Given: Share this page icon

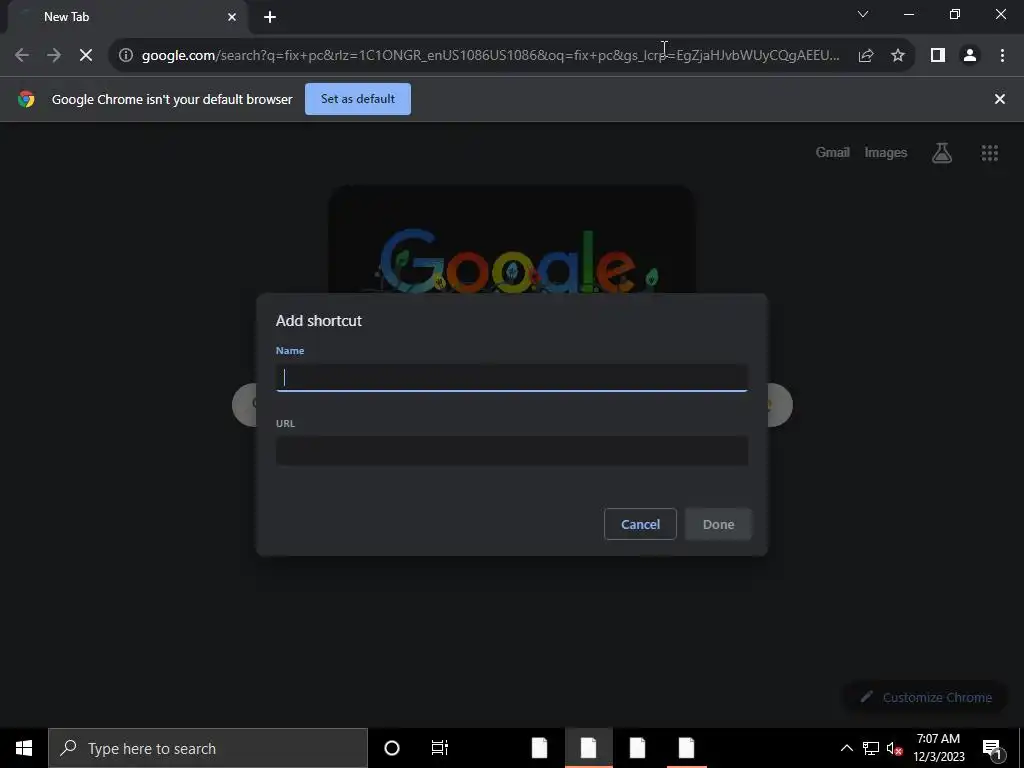Looking at the screenshot, I should 866,56.
